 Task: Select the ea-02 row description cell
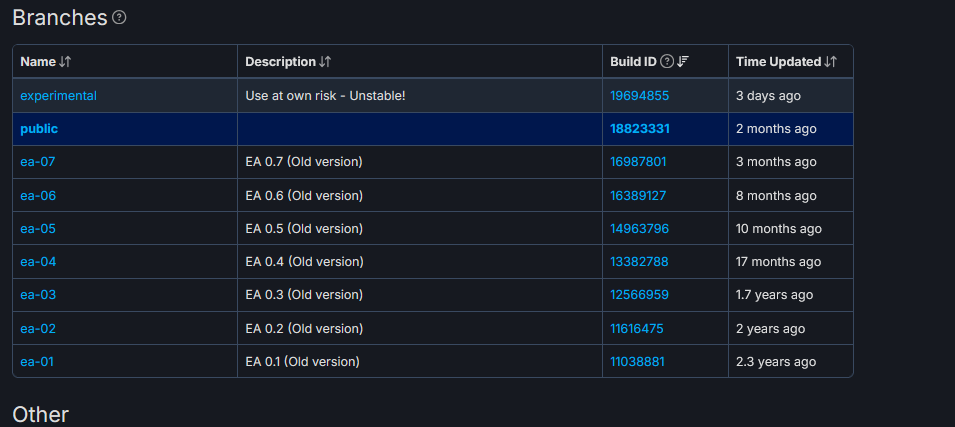point(420,328)
